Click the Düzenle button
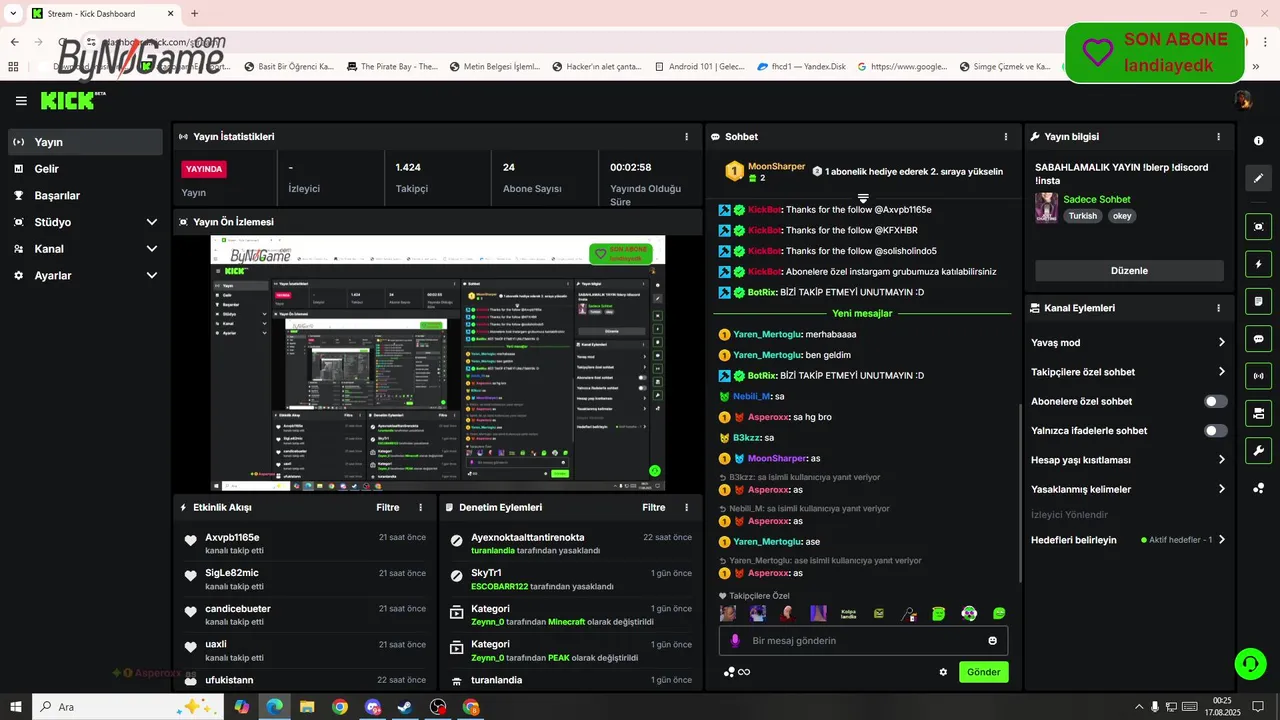 (x=1129, y=271)
